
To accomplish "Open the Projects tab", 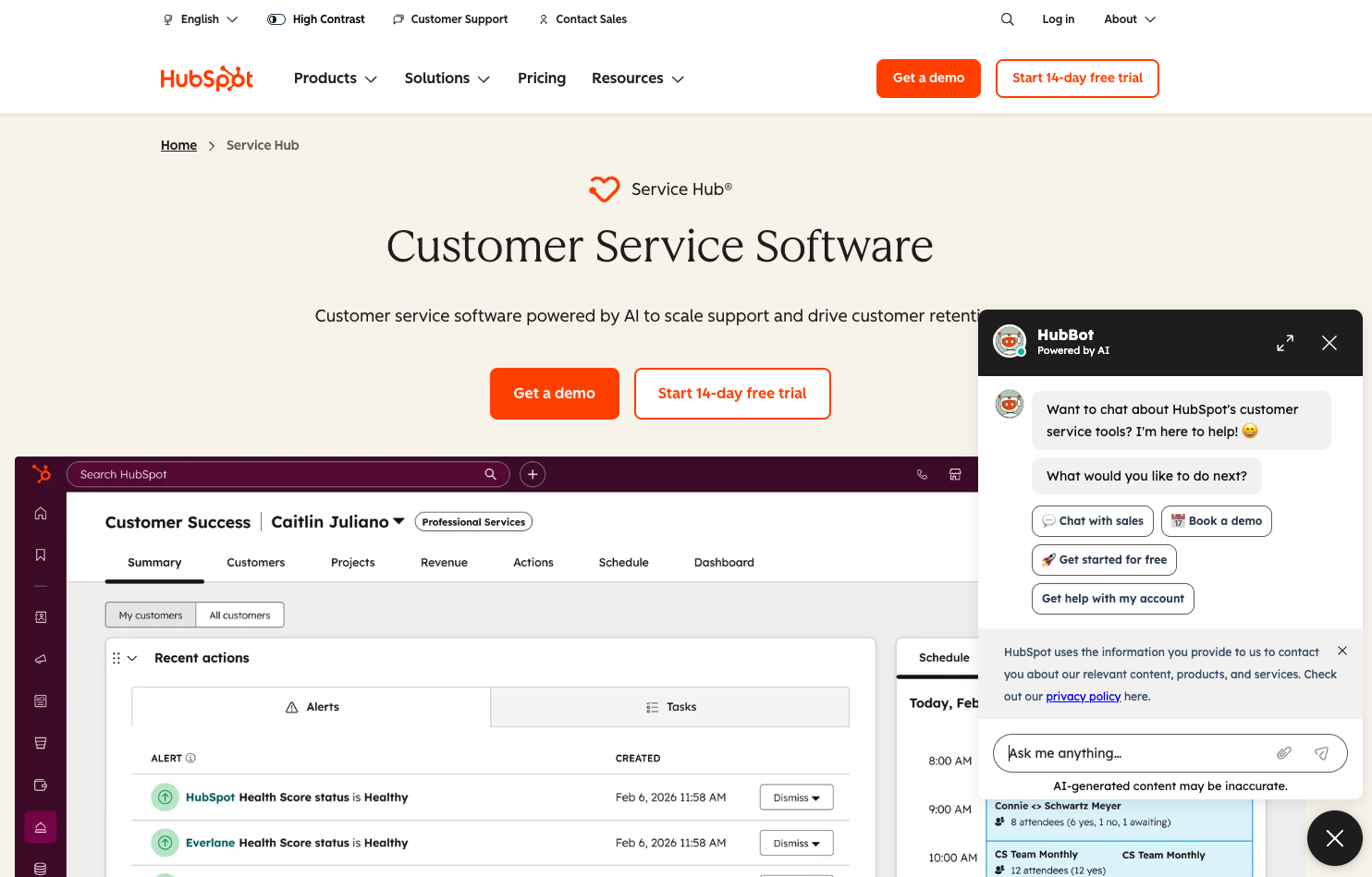I will (353, 562).
